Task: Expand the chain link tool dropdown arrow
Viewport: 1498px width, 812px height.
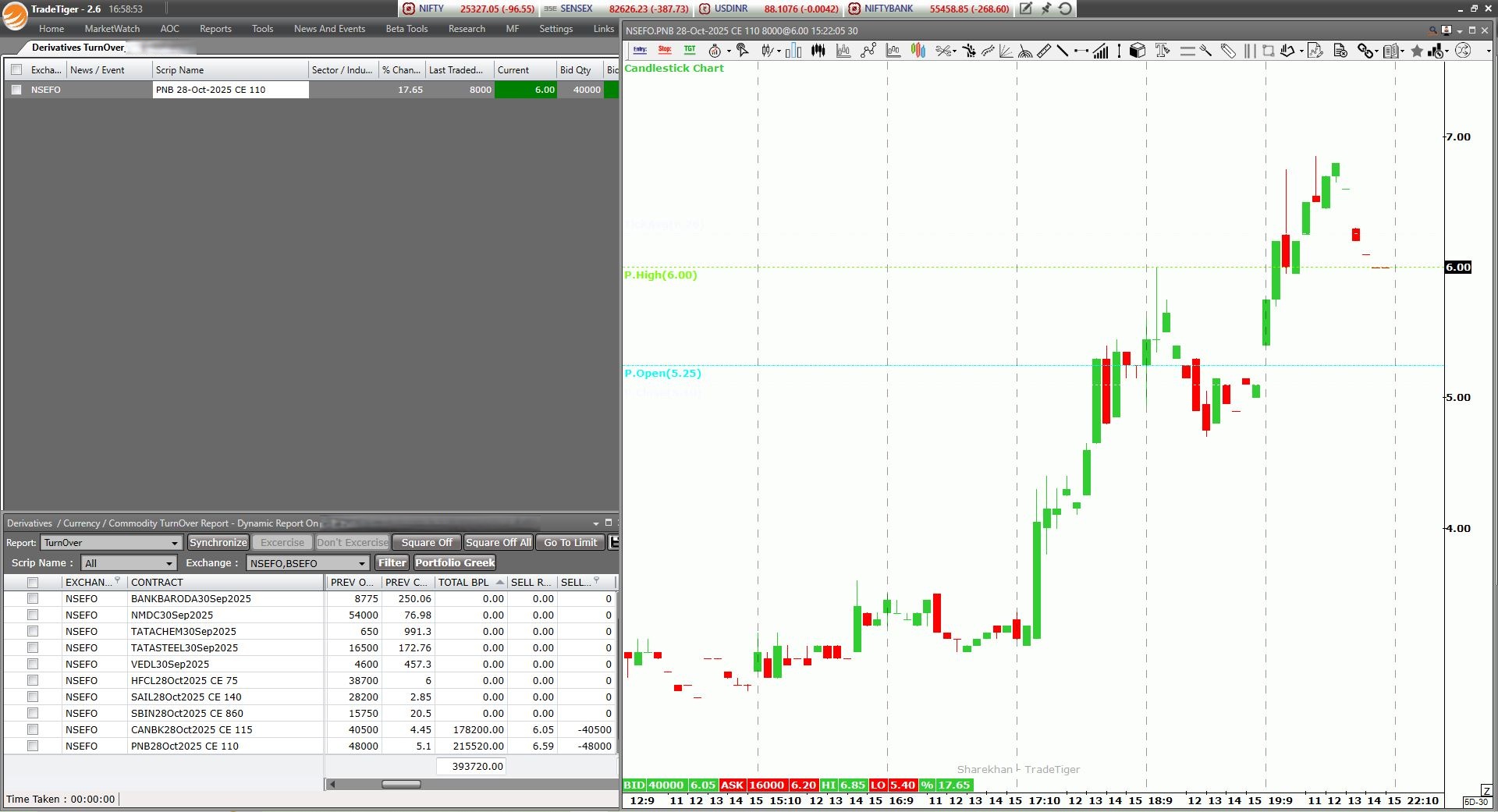Action: coord(1377,51)
